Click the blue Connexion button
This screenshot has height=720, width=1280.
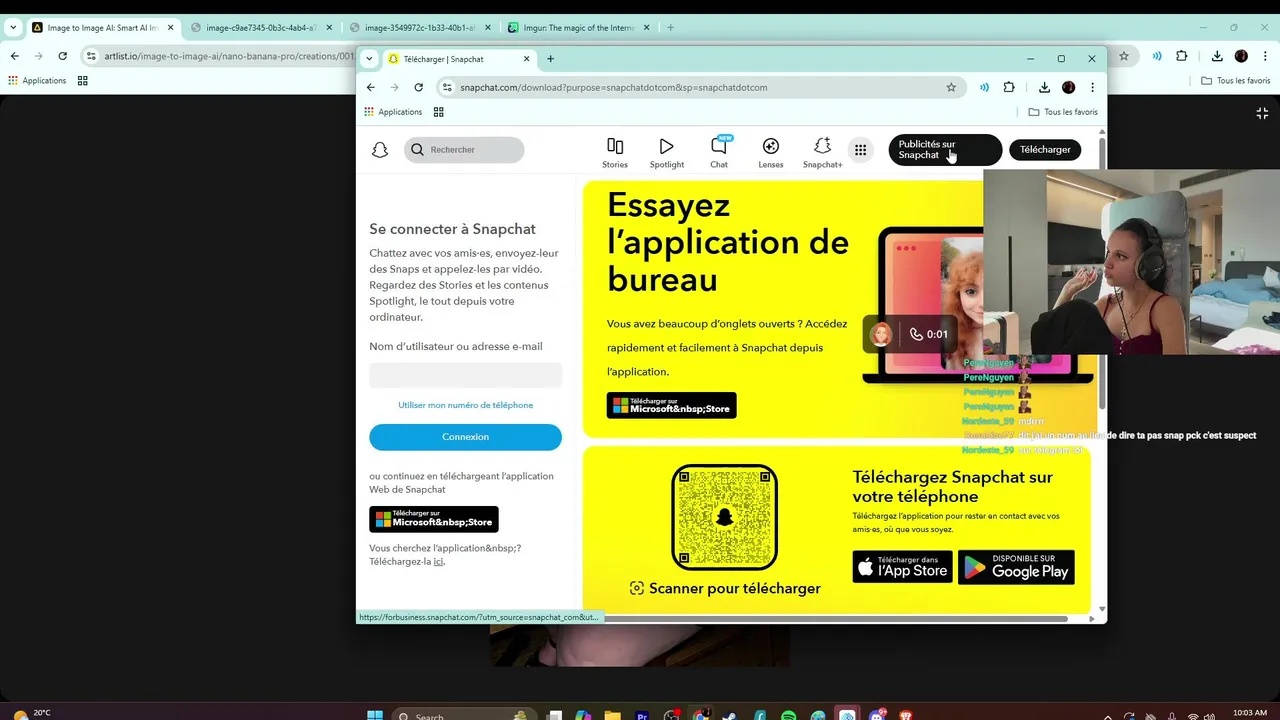(465, 437)
